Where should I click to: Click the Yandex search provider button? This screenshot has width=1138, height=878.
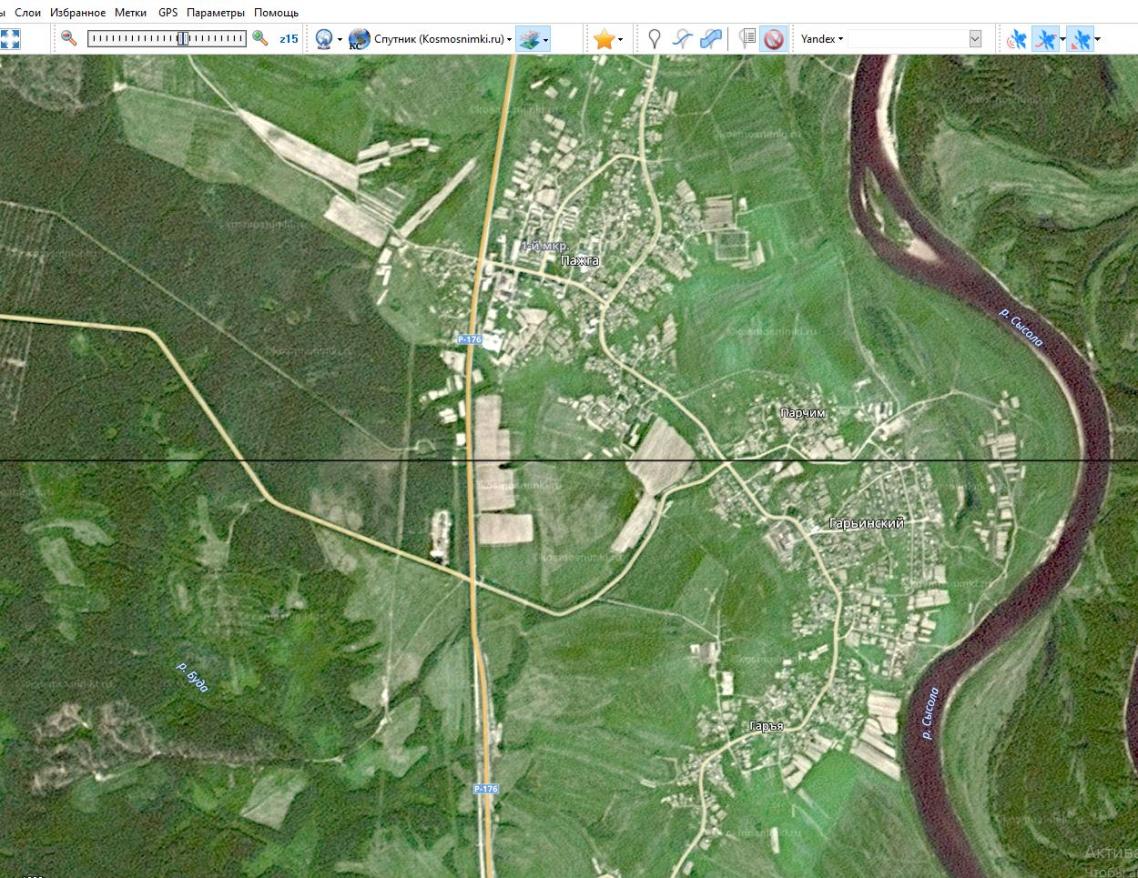[822, 39]
